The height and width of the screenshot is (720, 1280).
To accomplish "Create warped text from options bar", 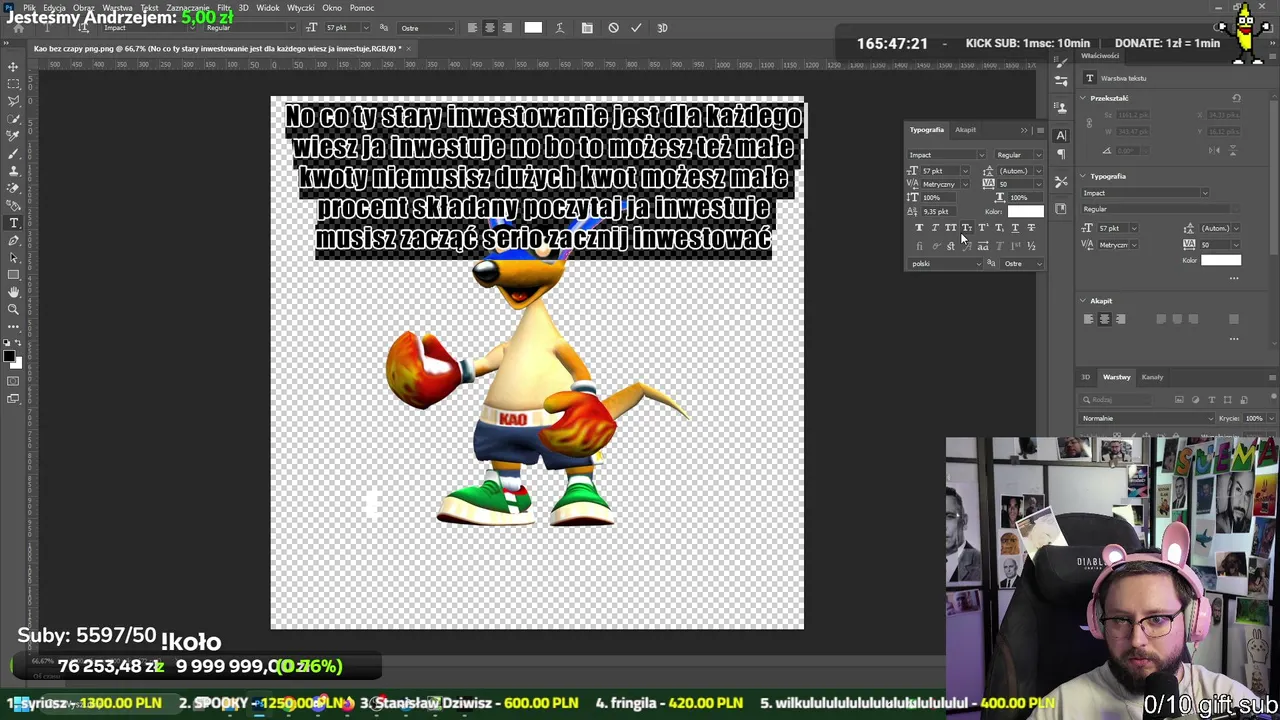I will pos(559,28).
